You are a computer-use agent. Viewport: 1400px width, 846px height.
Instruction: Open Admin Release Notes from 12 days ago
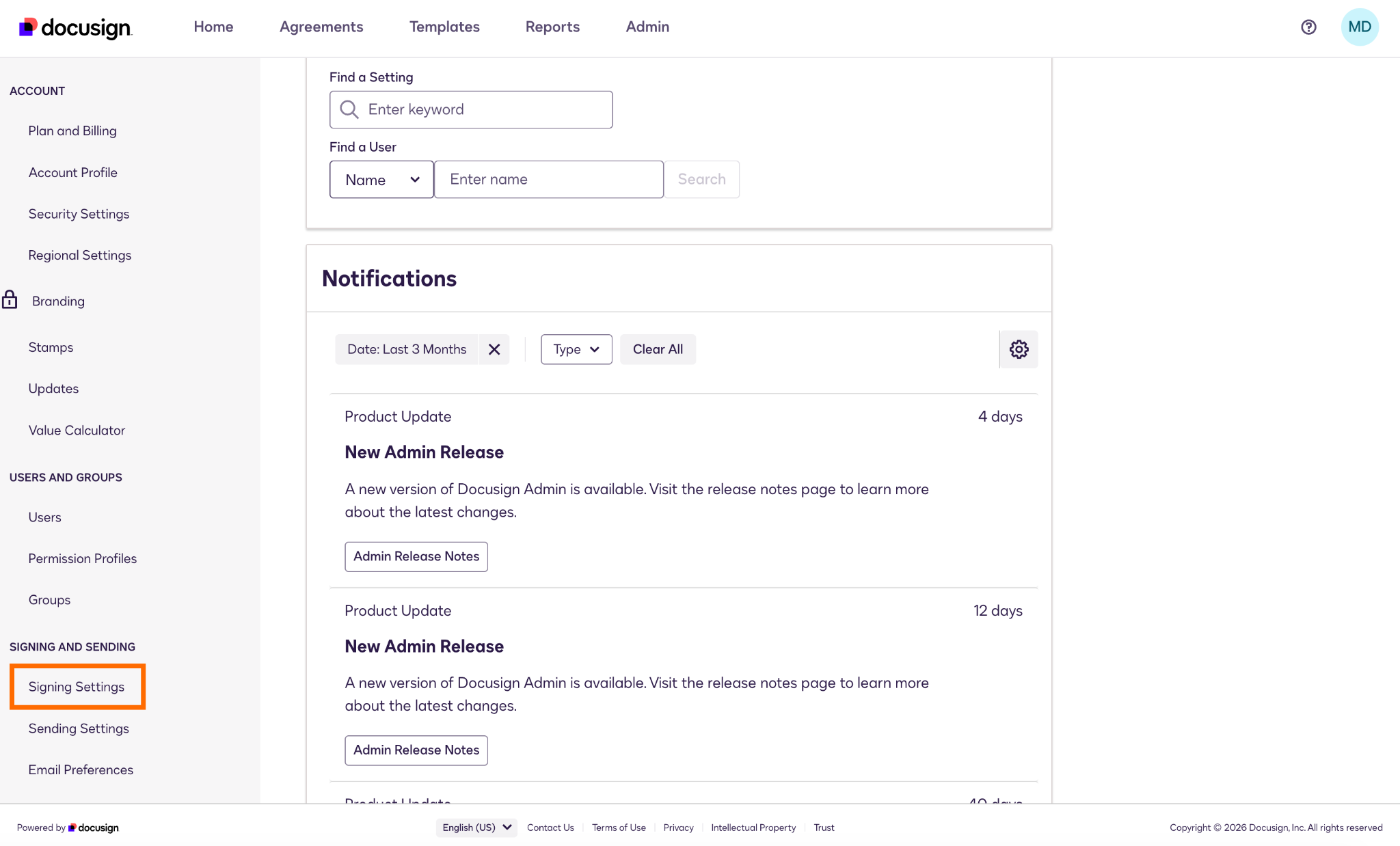pyautogui.click(x=416, y=750)
